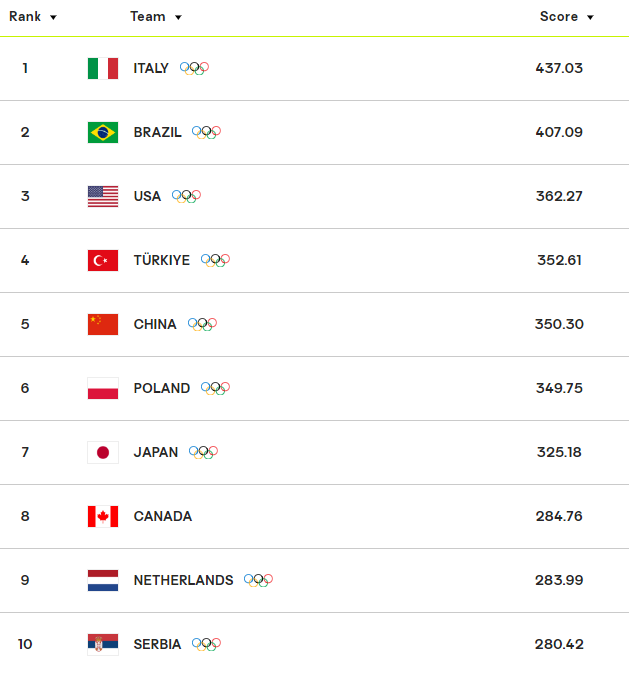629x675 pixels.
Task: Click the USA flag icon
Action: tap(103, 196)
